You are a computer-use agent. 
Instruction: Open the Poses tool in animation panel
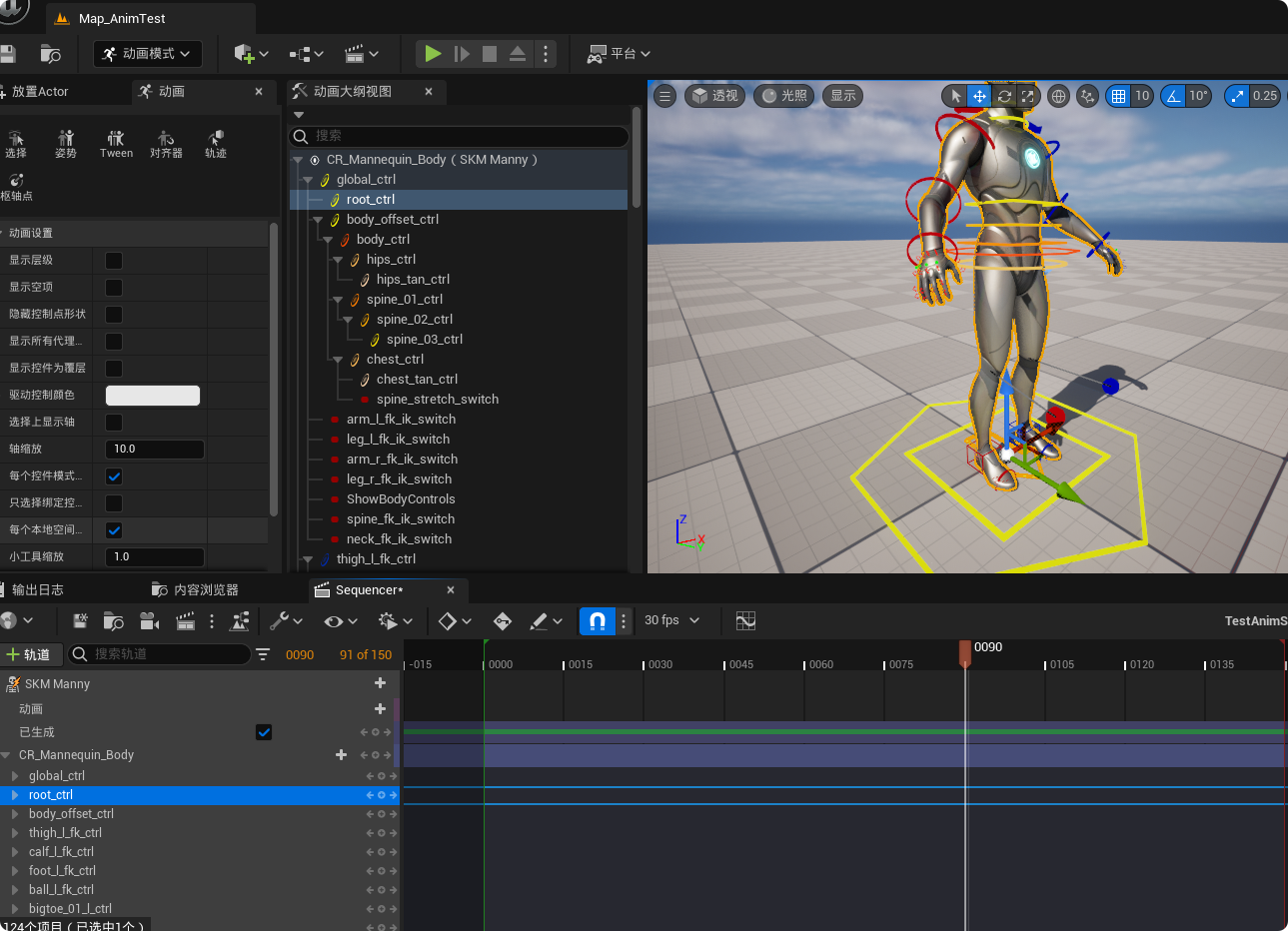[x=66, y=143]
